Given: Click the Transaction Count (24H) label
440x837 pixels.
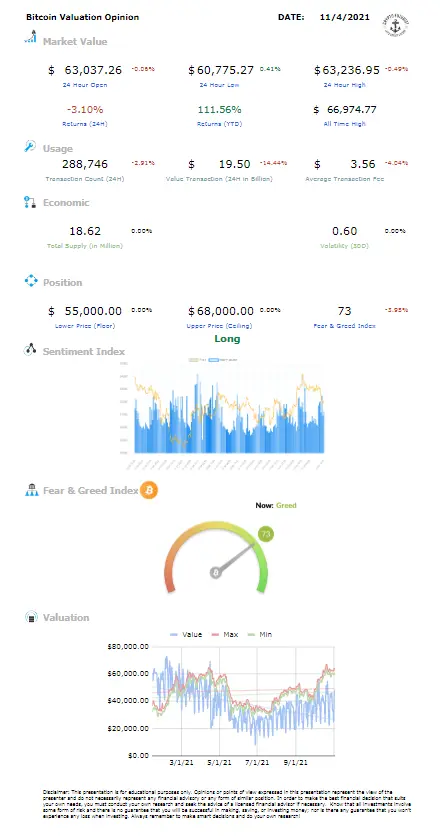Looking at the screenshot, I should tap(85, 179).
